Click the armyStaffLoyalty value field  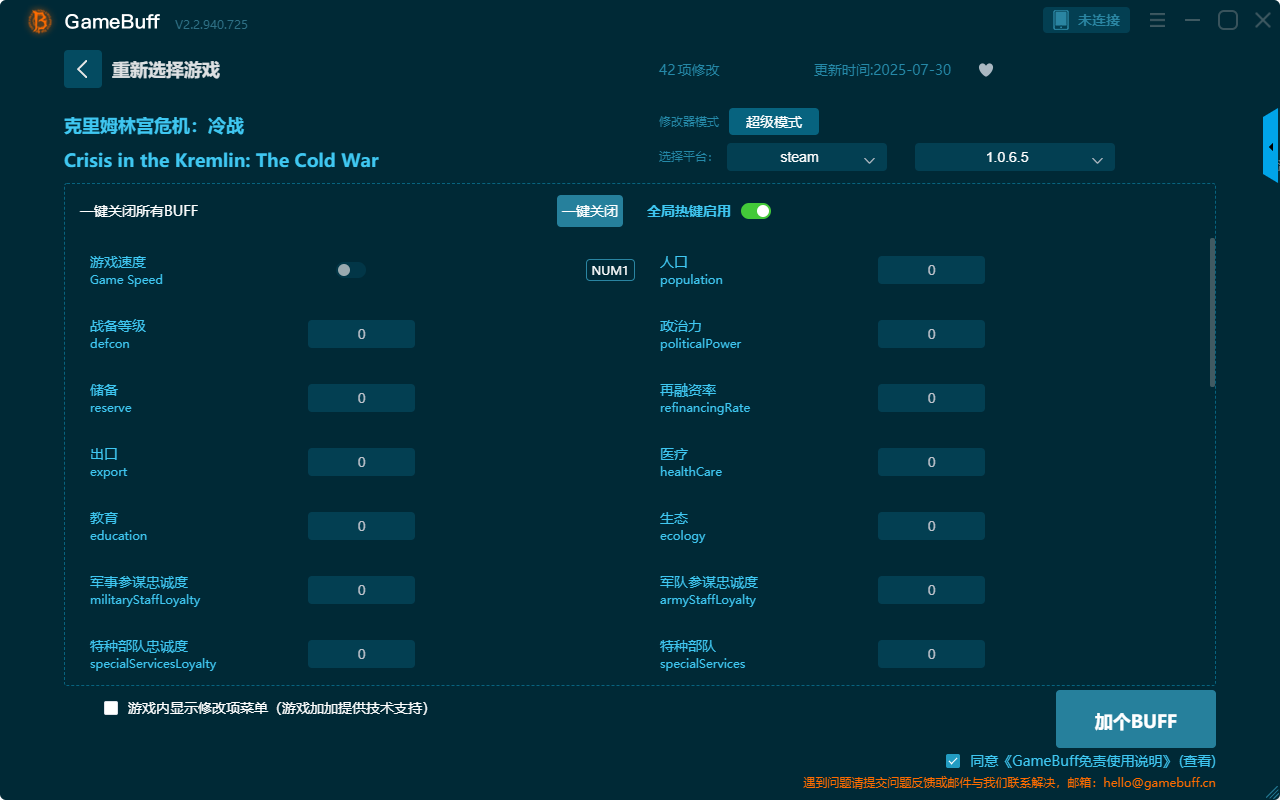(931, 590)
